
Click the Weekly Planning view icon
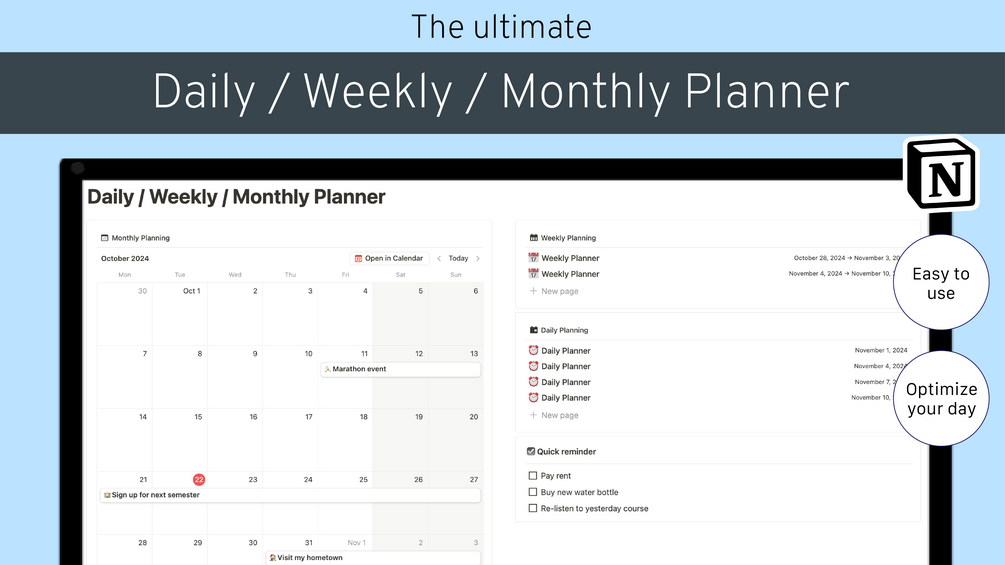point(533,238)
